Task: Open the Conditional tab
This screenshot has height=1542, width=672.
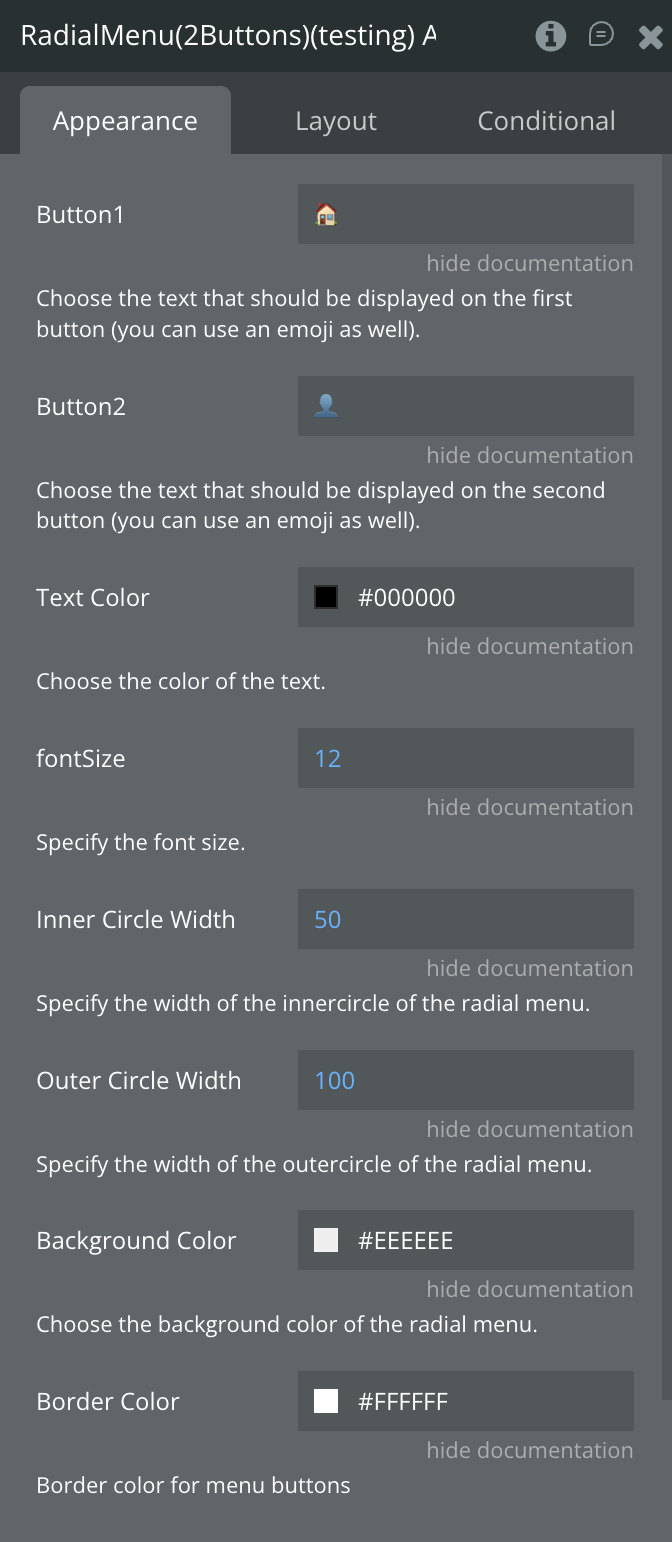Action: pos(546,121)
